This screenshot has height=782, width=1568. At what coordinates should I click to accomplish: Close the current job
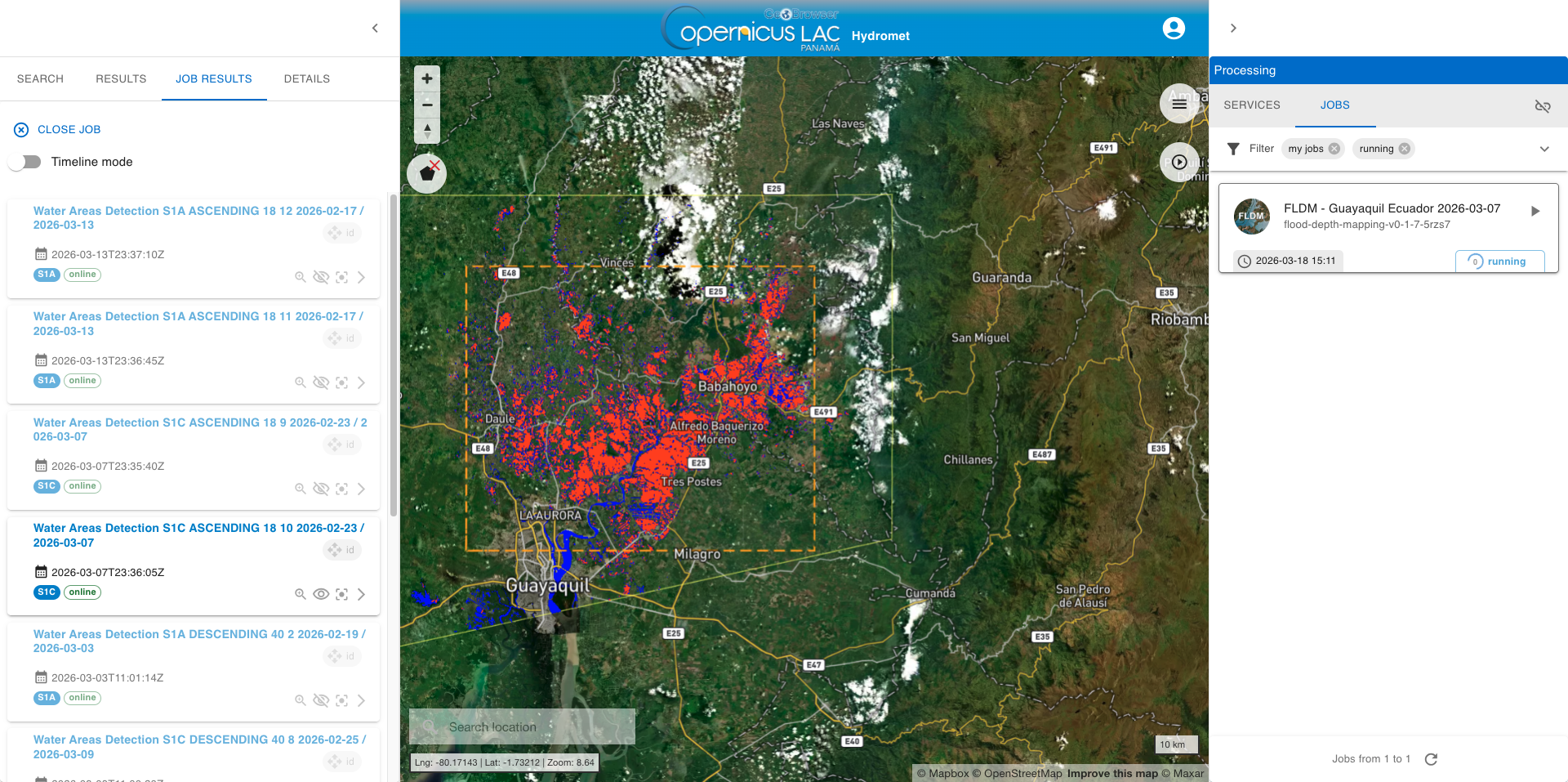pos(57,129)
